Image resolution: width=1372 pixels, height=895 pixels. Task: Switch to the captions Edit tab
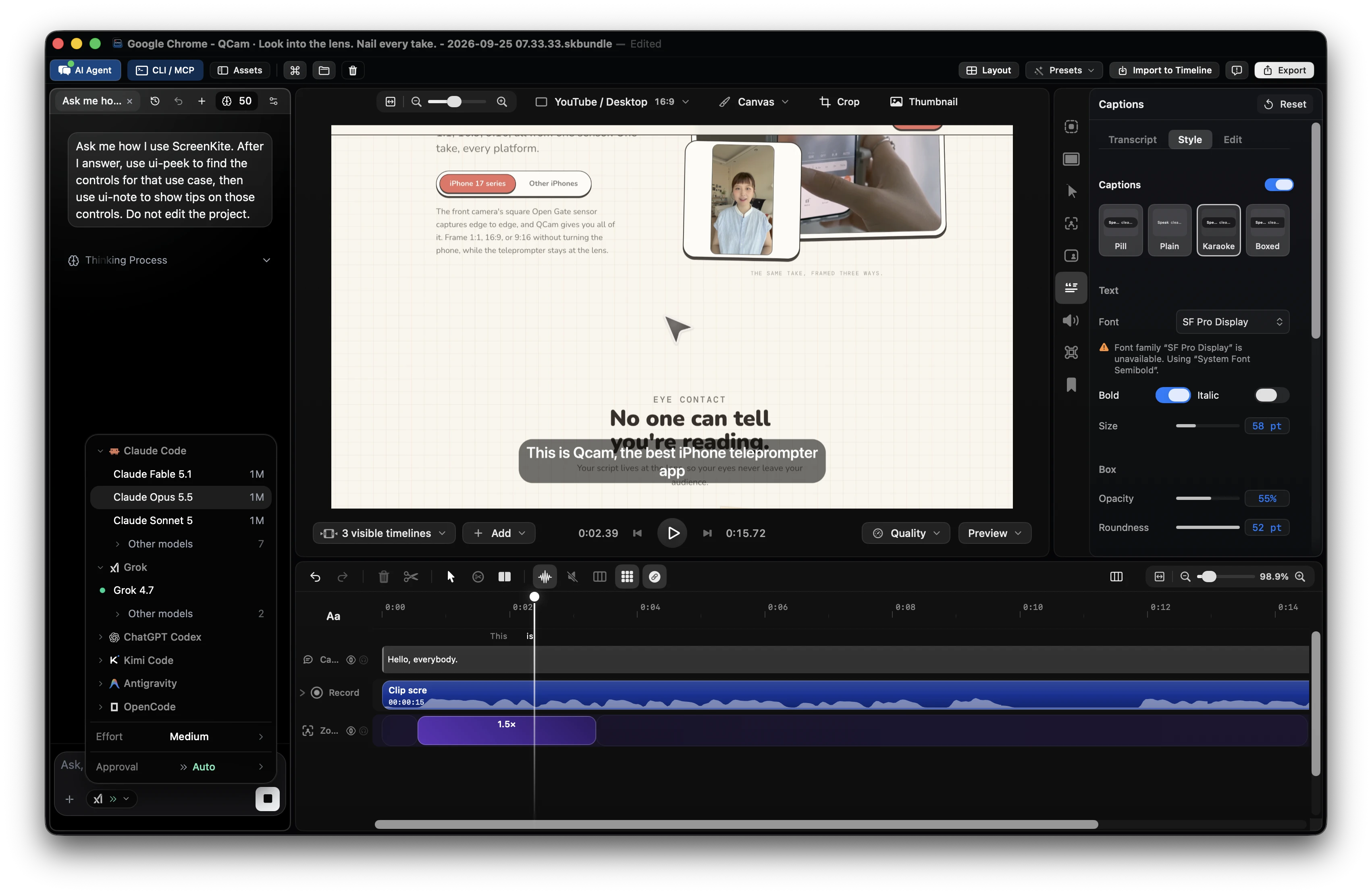pos(1232,139)
